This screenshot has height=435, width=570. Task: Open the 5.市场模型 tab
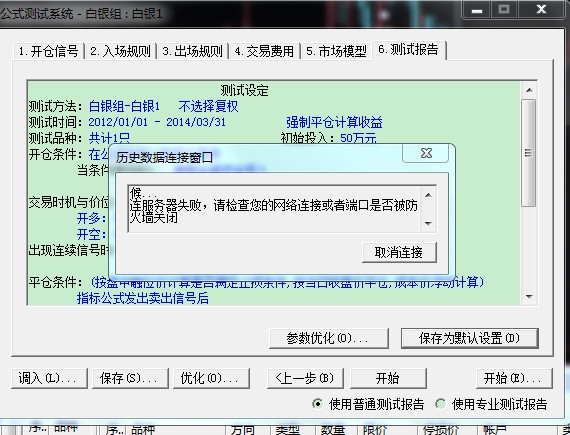point(336,51)
